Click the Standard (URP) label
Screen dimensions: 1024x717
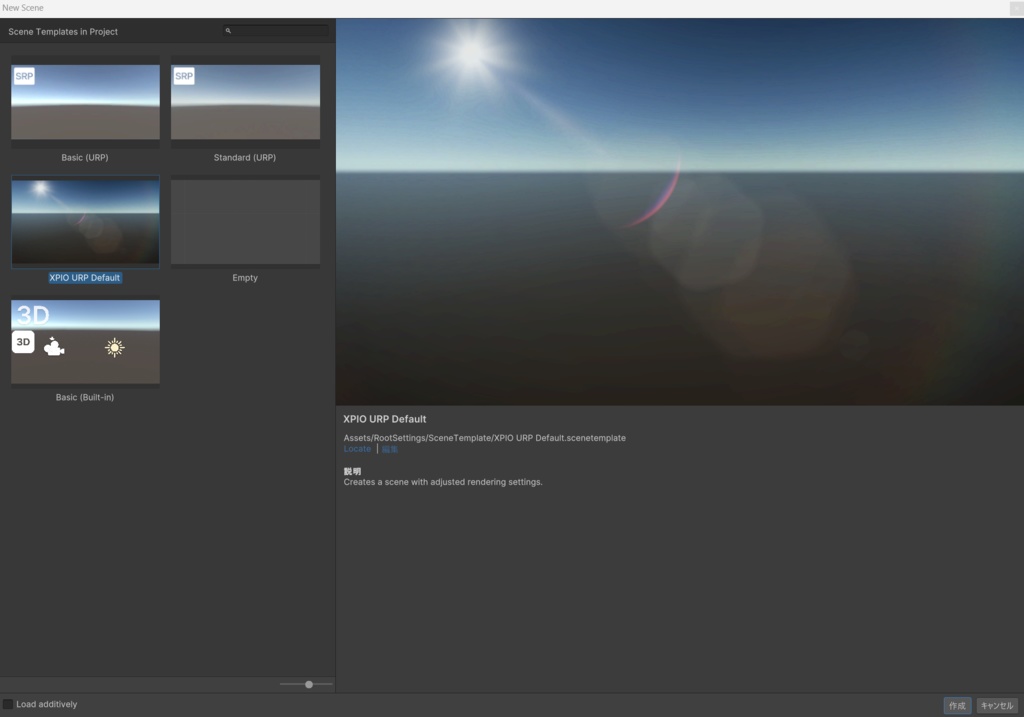(245, 157)
